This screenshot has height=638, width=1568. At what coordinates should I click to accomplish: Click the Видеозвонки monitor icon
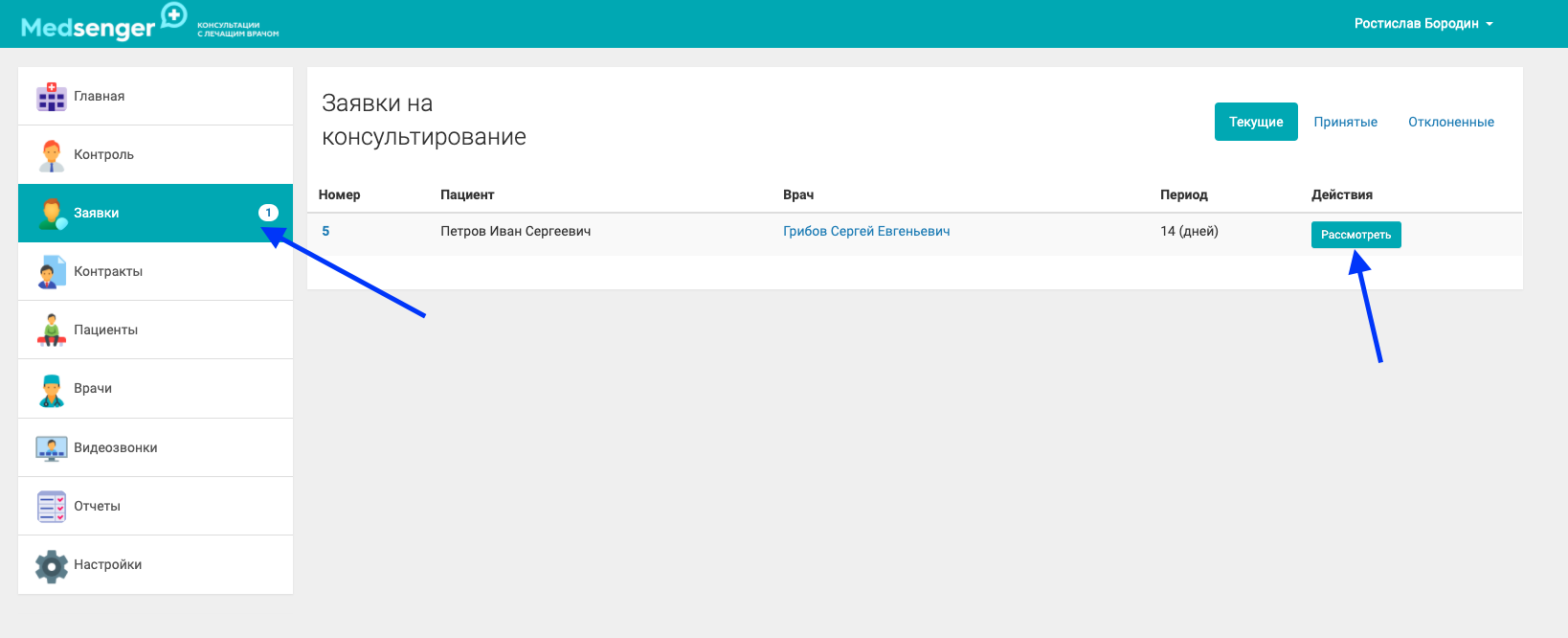click(x=51, y=448)
